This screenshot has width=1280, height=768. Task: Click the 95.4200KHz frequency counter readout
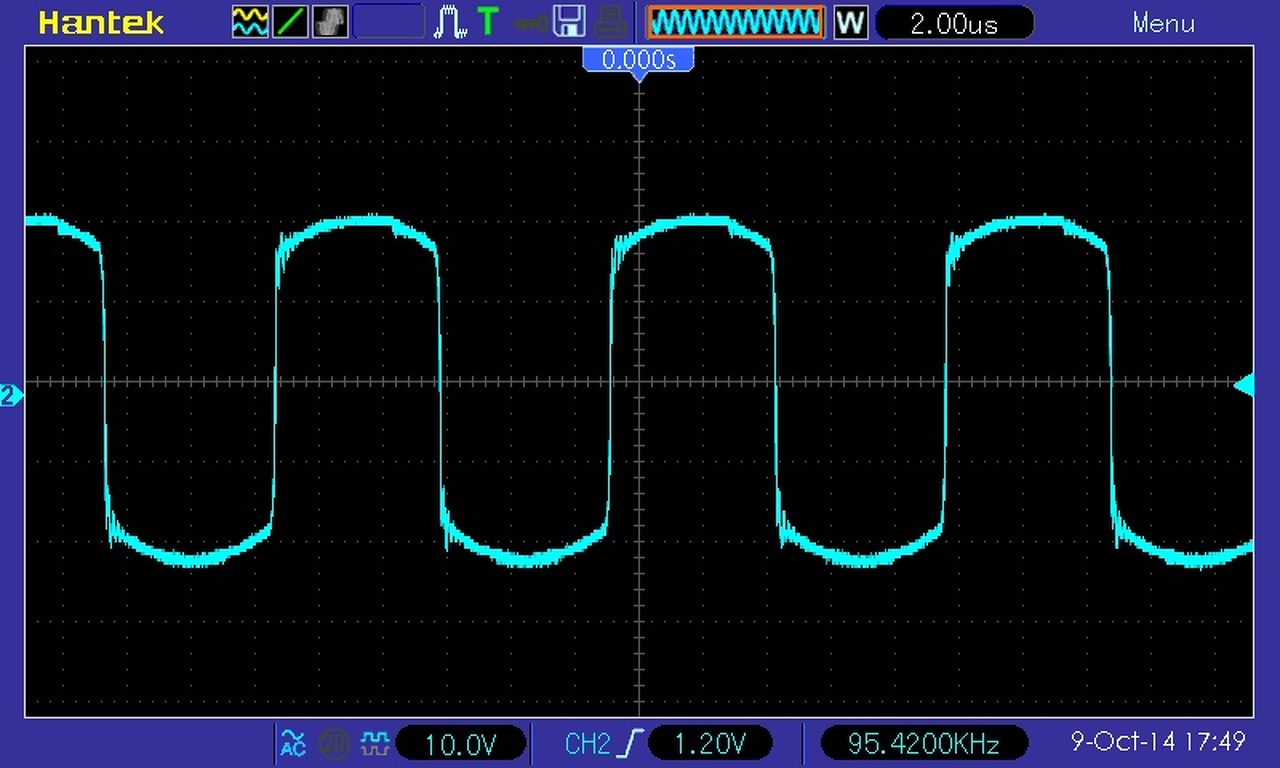924,743
